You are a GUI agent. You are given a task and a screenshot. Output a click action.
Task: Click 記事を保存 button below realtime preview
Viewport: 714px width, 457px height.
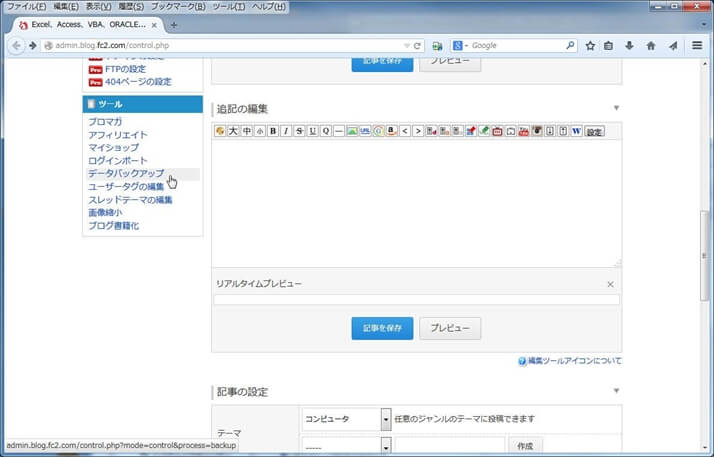[382, 328]
